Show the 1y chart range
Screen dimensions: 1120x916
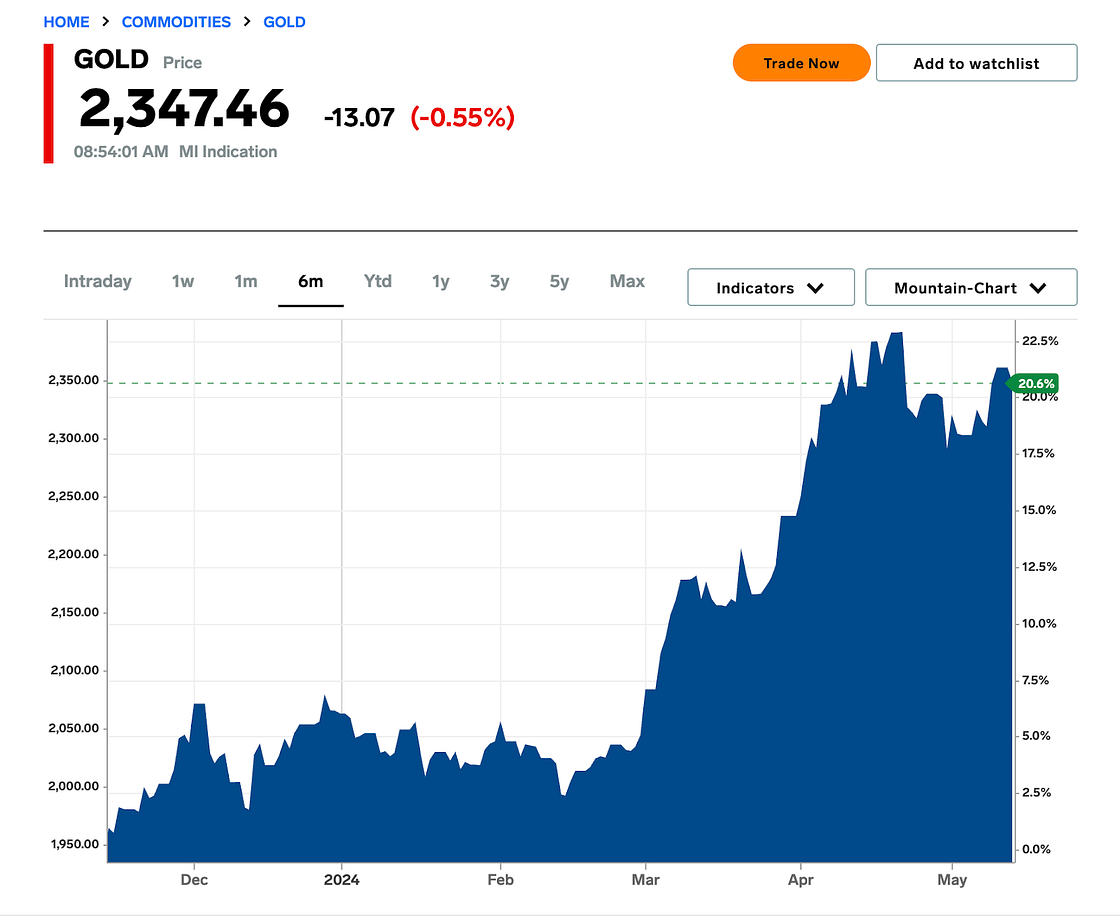tap(441, 281)
